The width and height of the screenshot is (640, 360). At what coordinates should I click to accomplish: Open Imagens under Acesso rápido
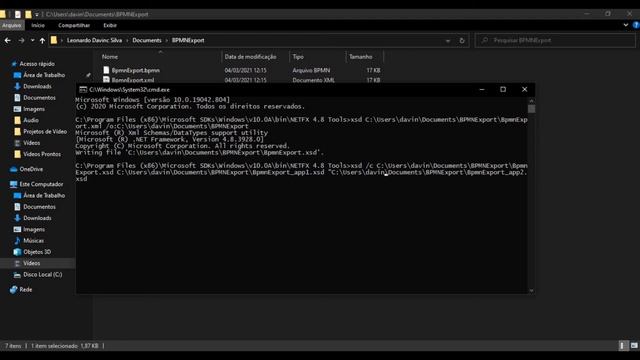(x=34, y=109)
